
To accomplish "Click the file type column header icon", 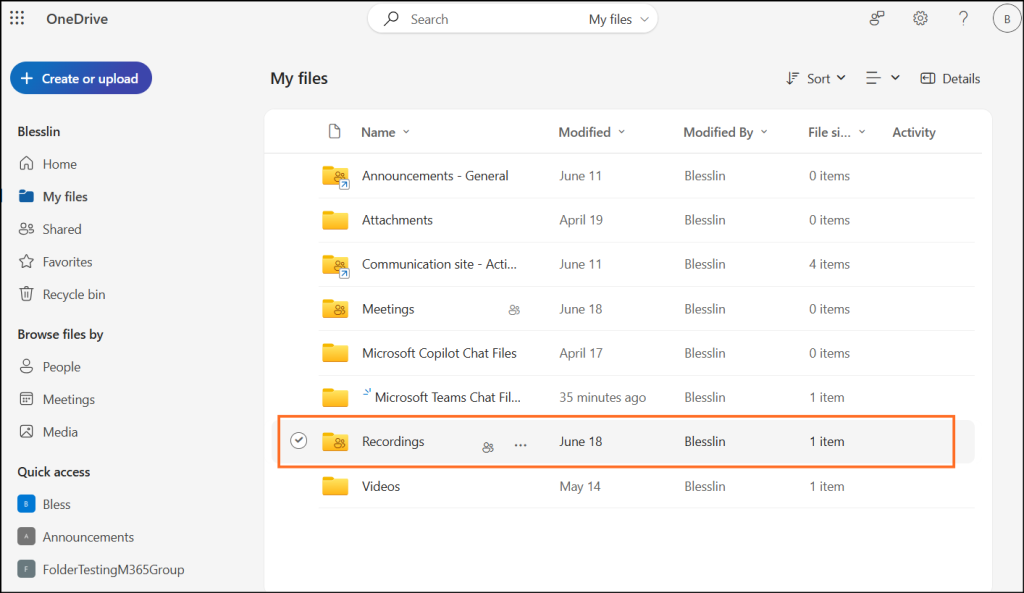I will 334,131.
